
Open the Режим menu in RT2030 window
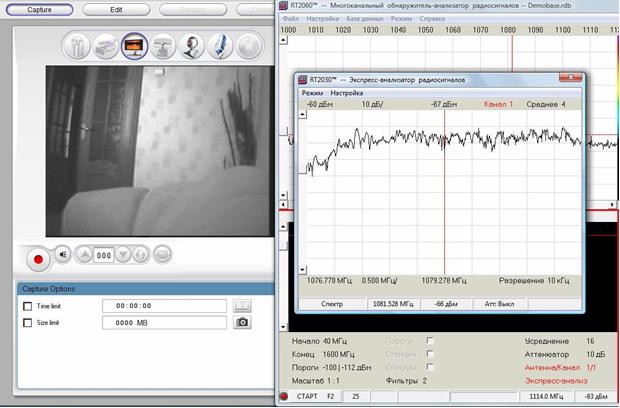click(x=312, y=93)
